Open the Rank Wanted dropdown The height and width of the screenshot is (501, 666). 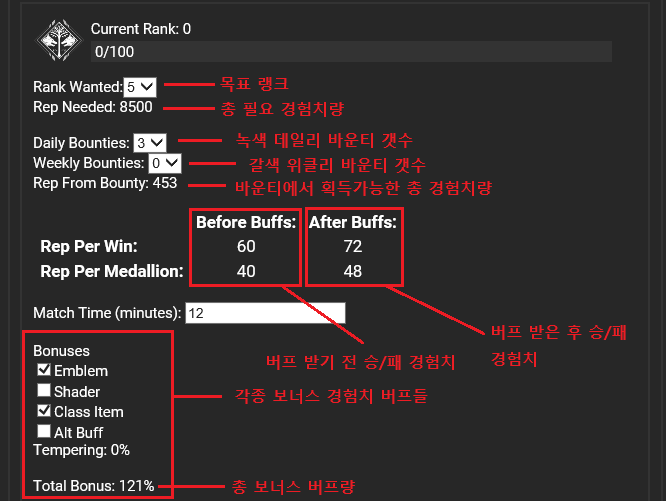pyautogui.click(x=140, y=87)
